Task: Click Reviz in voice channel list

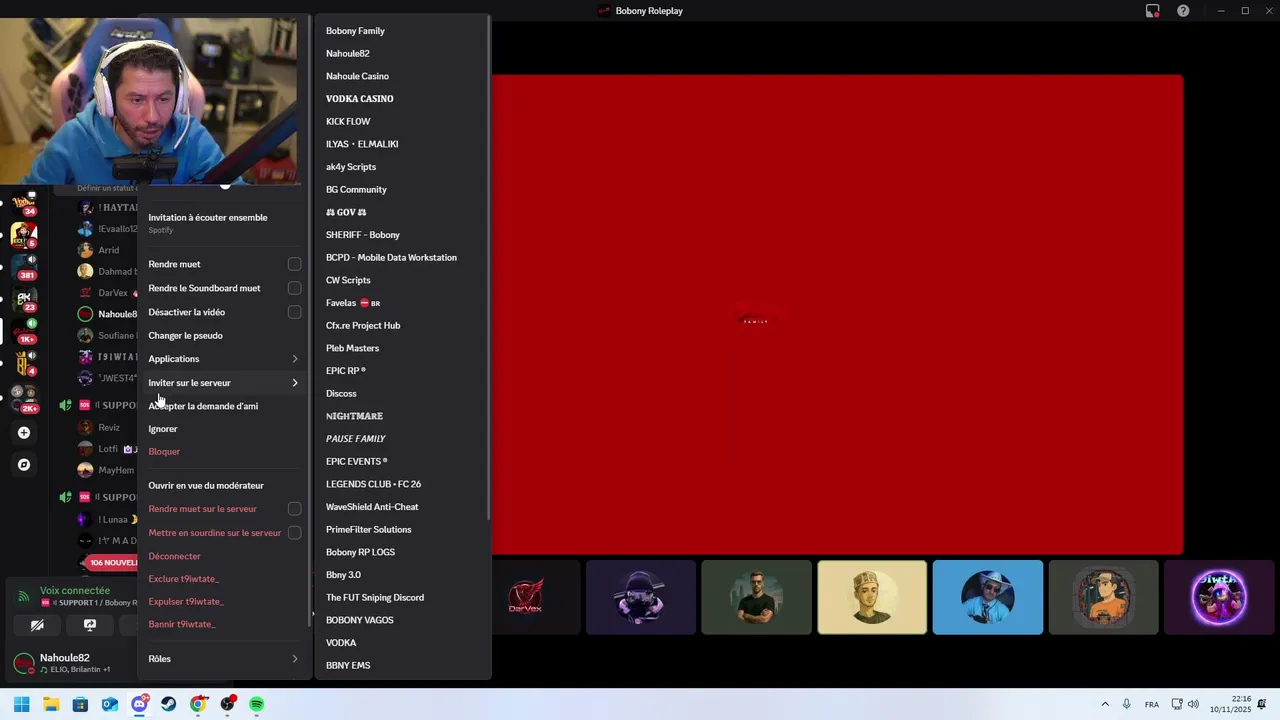Action: point(109,428)
